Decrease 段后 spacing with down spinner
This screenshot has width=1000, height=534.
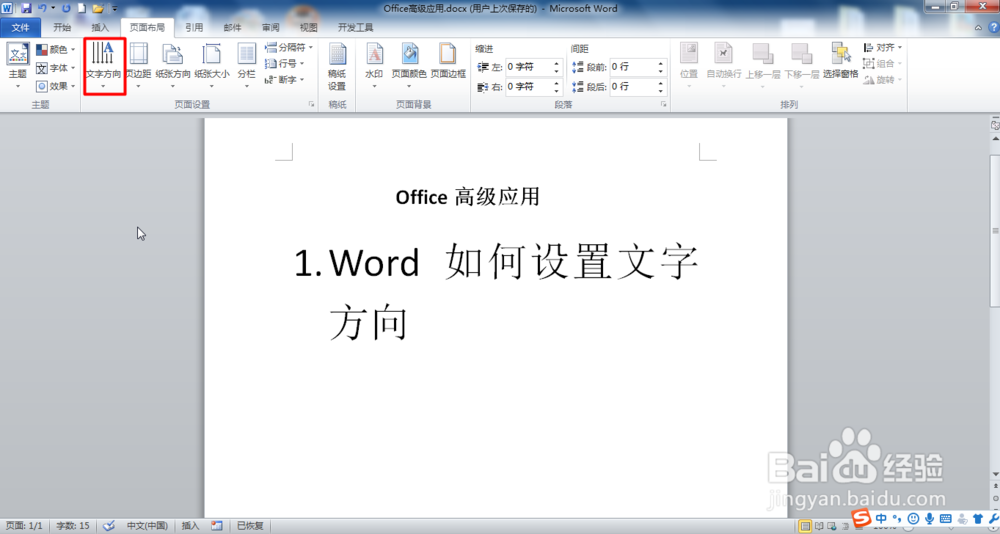(661, 91)
